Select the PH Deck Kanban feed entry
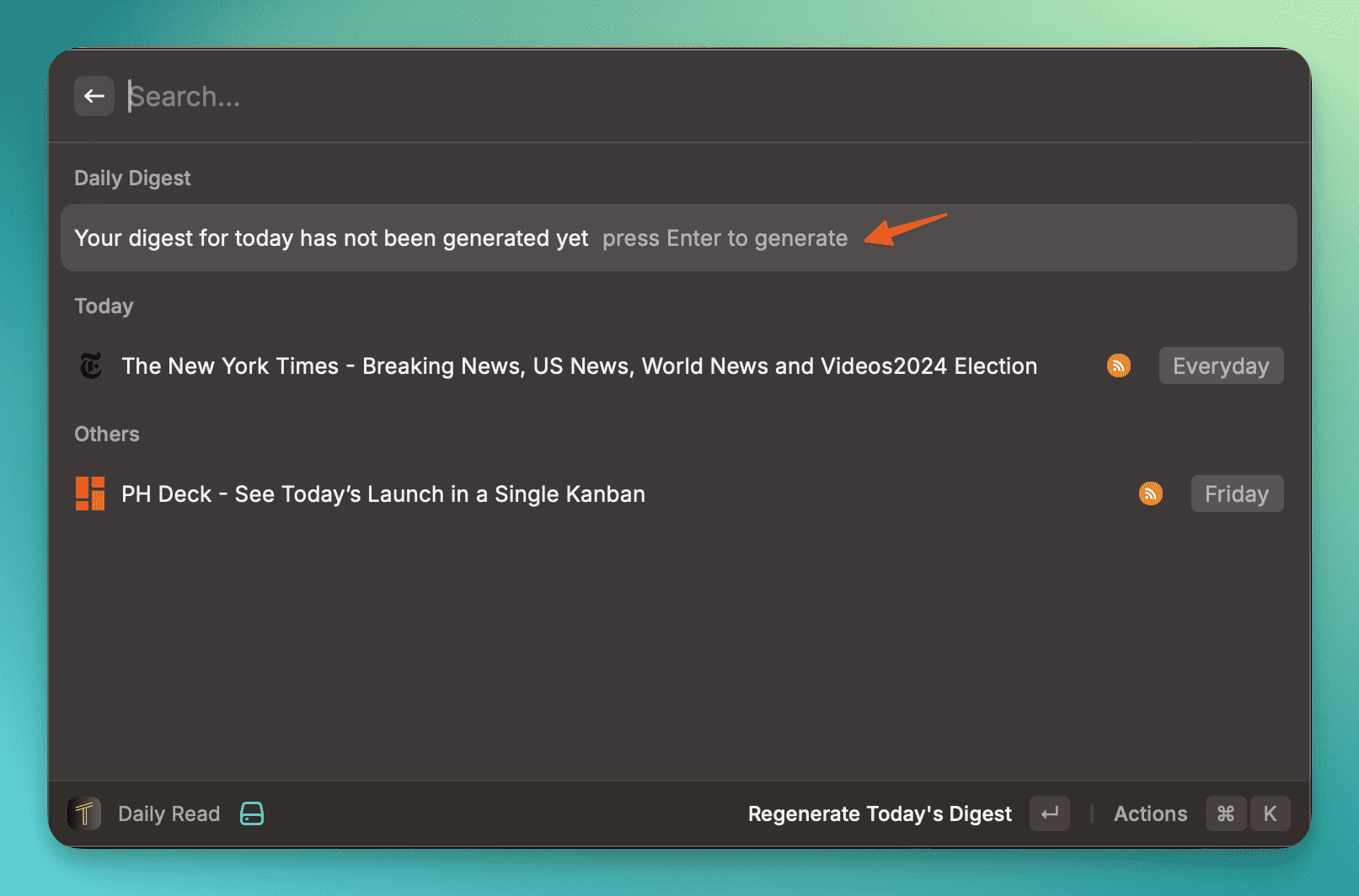This screenshot has width=1359, height=896. 383,494
